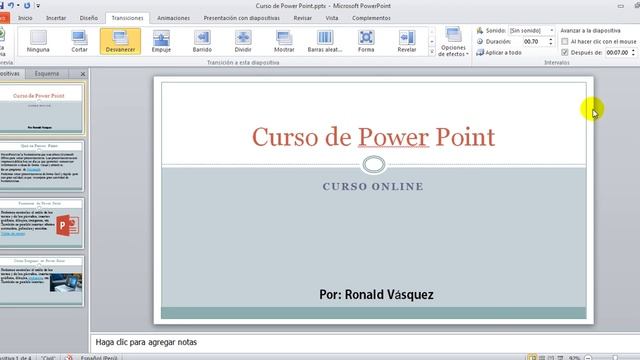The image size is (640, 360).
Task: Click the 'CURSO ONLINE' subtitle text
Action: [373, 187]
